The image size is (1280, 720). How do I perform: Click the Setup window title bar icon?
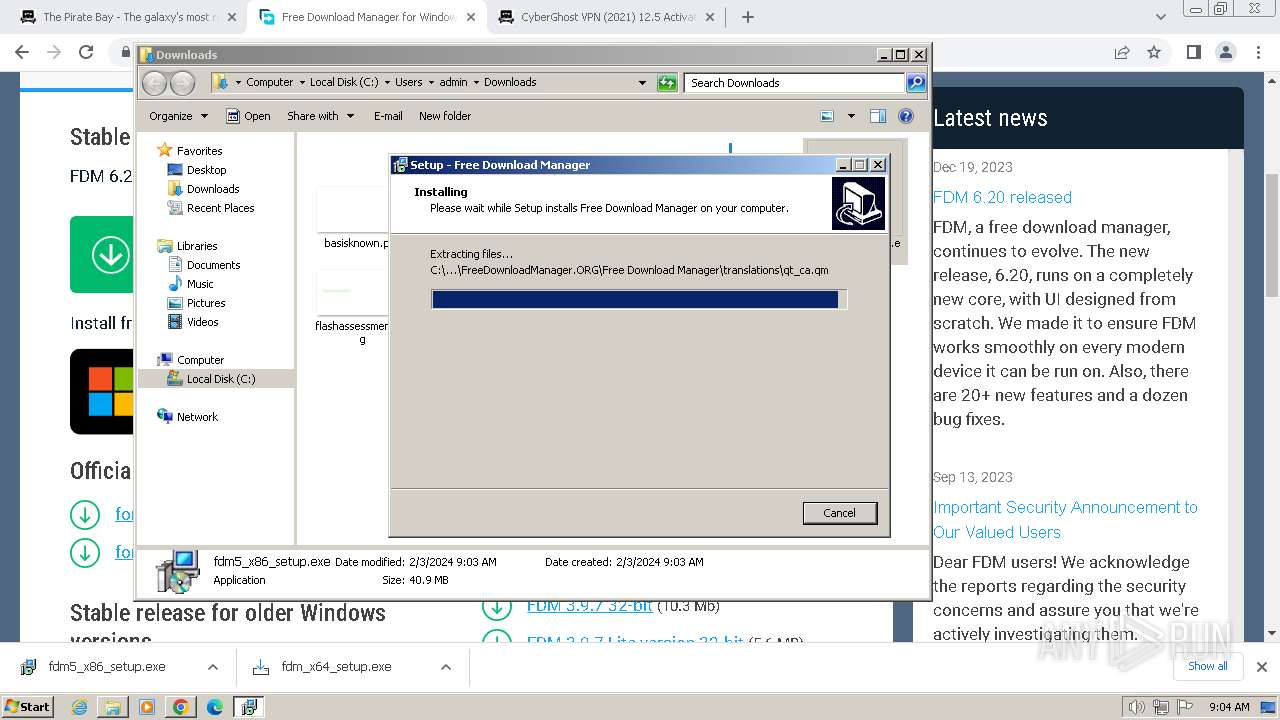(400, 165)
